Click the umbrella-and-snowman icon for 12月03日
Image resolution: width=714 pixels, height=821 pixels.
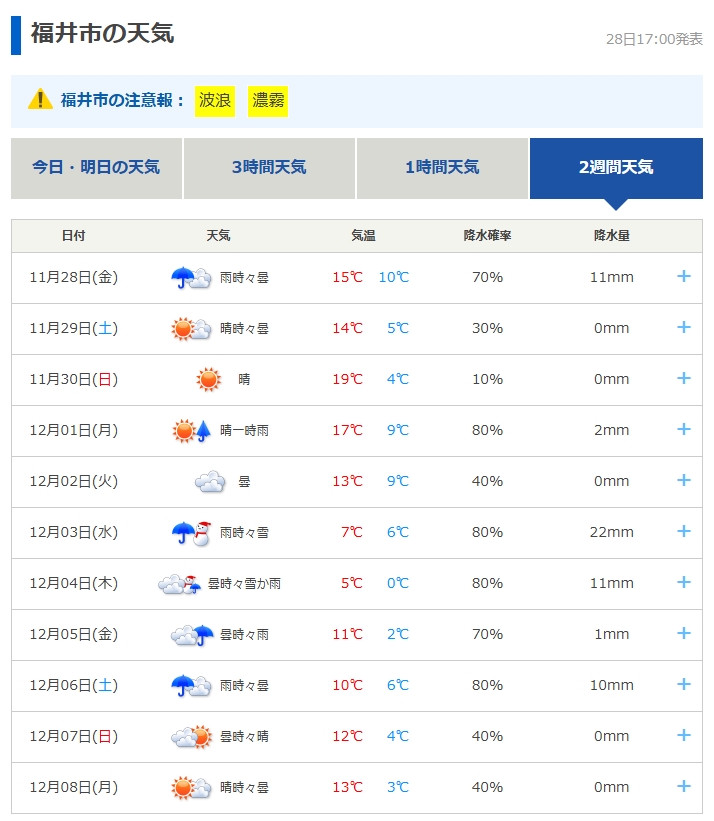tap(191, 532)
